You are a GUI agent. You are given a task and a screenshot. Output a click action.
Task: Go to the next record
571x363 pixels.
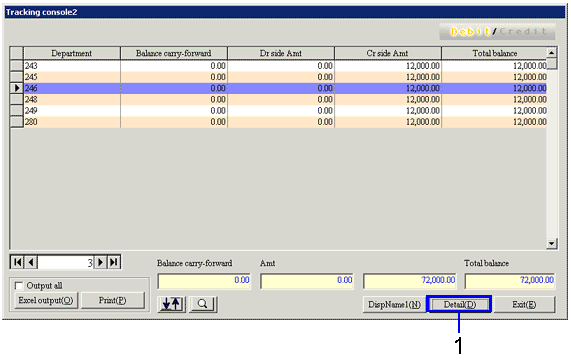pyautogui.click(x=101, y=262)
